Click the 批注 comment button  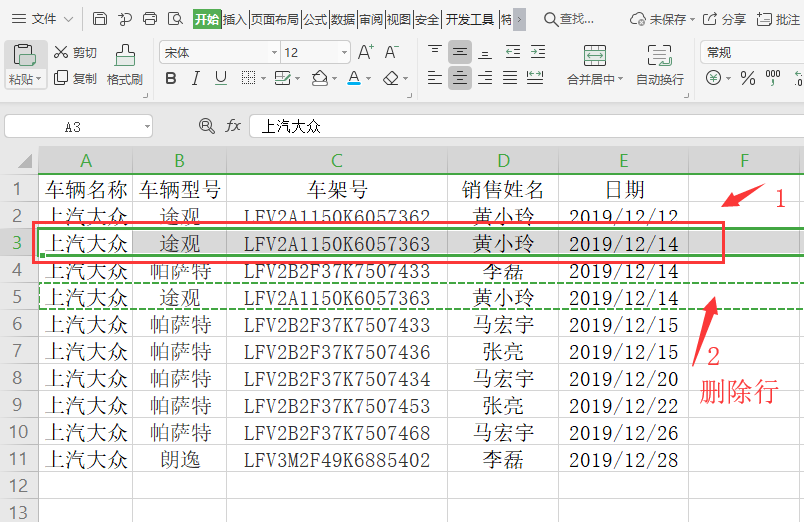click(x=778, y=19)
